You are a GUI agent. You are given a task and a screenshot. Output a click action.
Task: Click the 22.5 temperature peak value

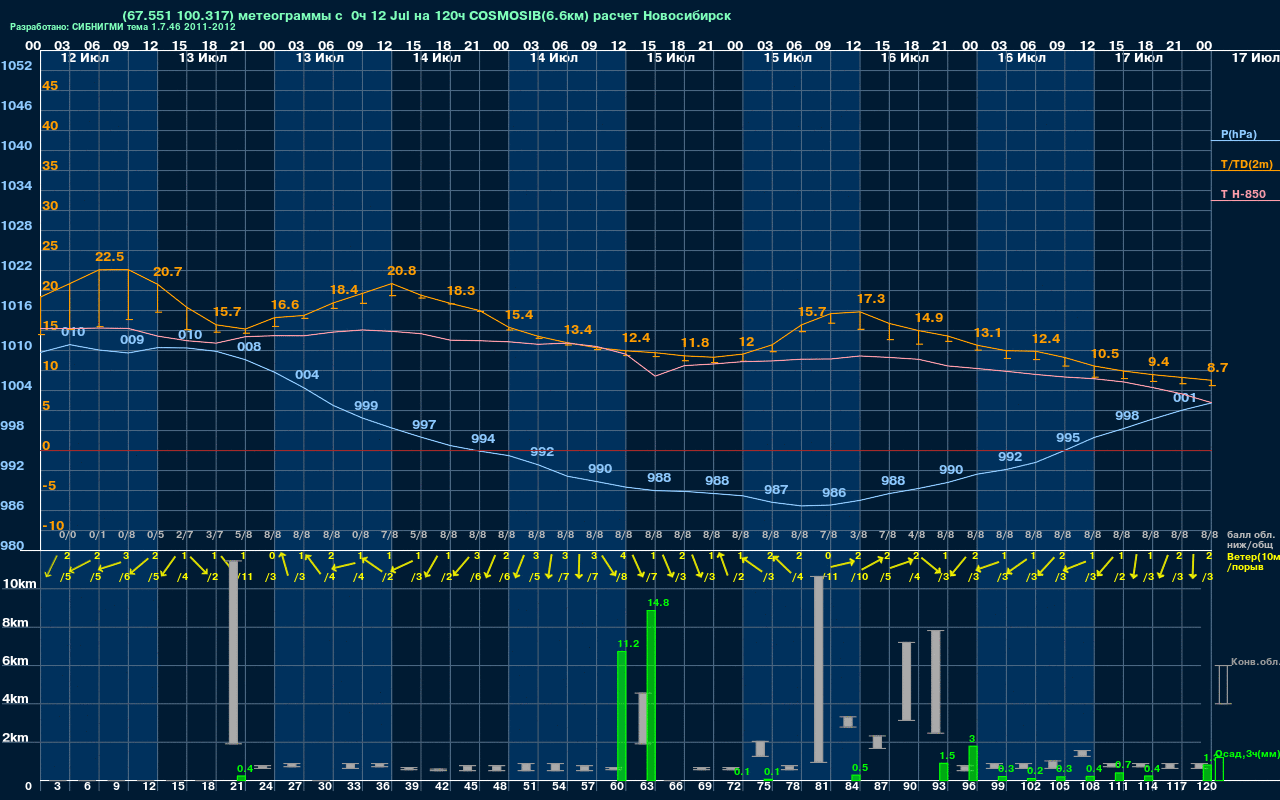[109, 257]
